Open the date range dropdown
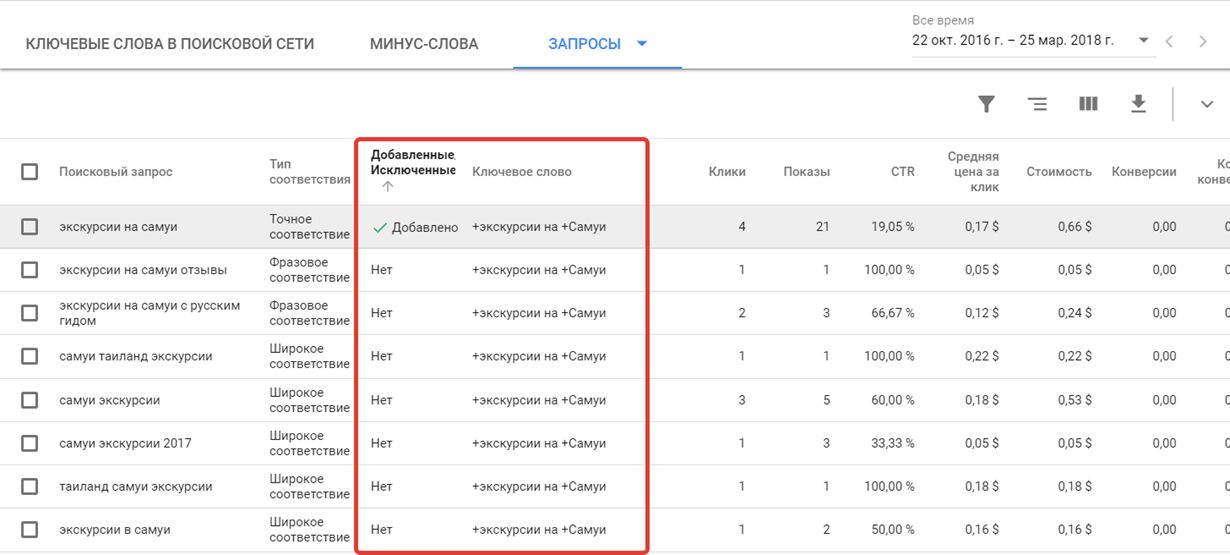 point(1143,41)
